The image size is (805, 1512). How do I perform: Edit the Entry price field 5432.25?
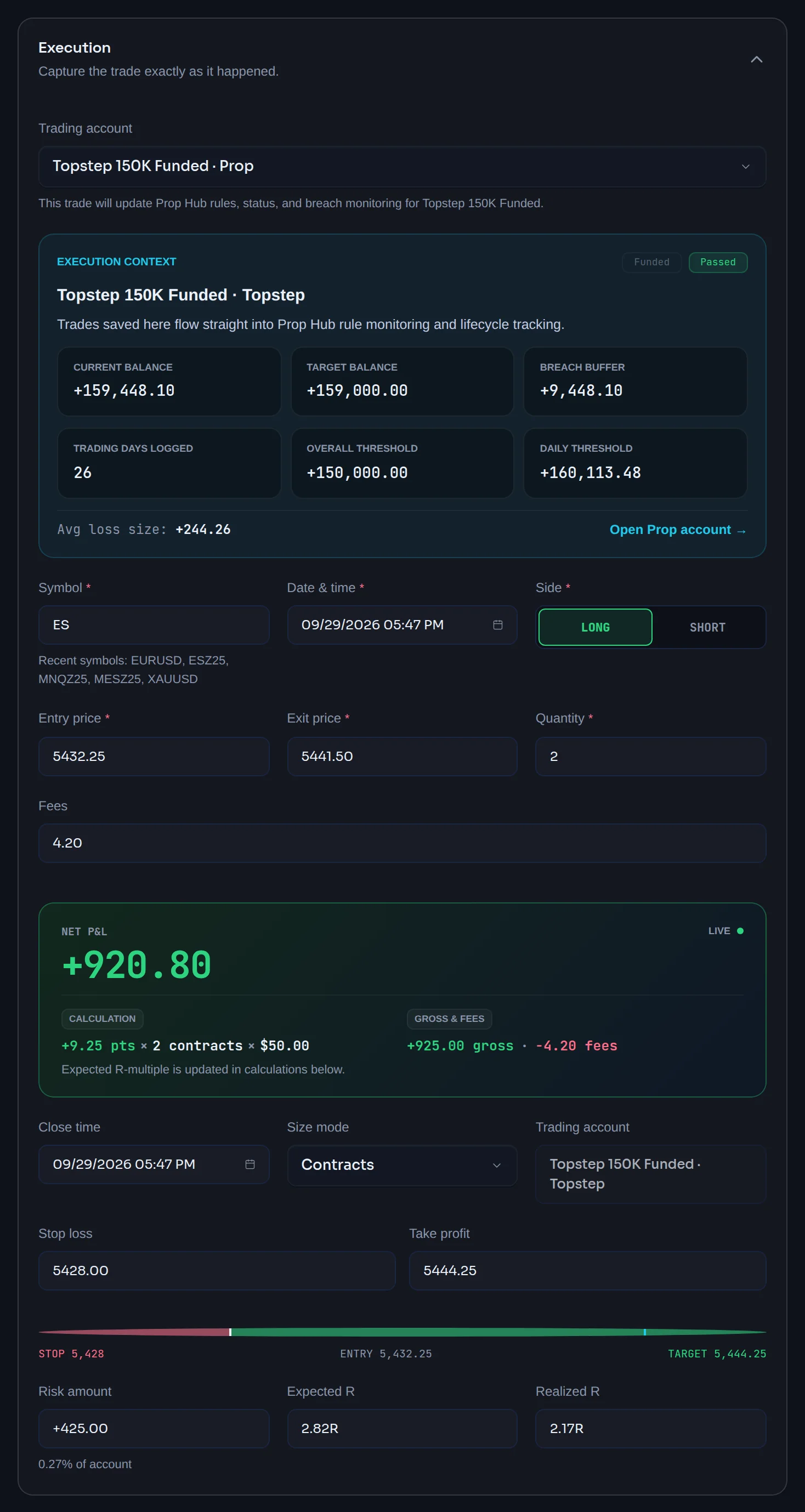(x=154, y=756)
